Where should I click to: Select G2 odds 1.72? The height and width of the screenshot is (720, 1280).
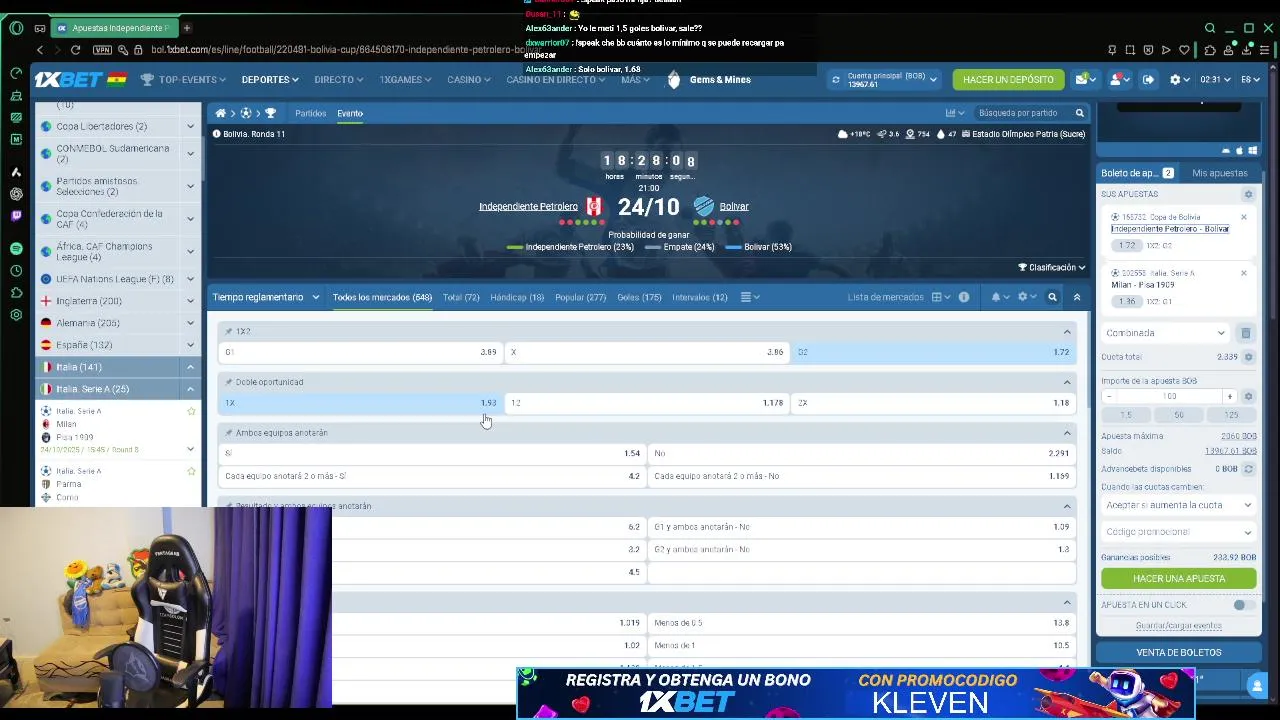tap(934, 352)
